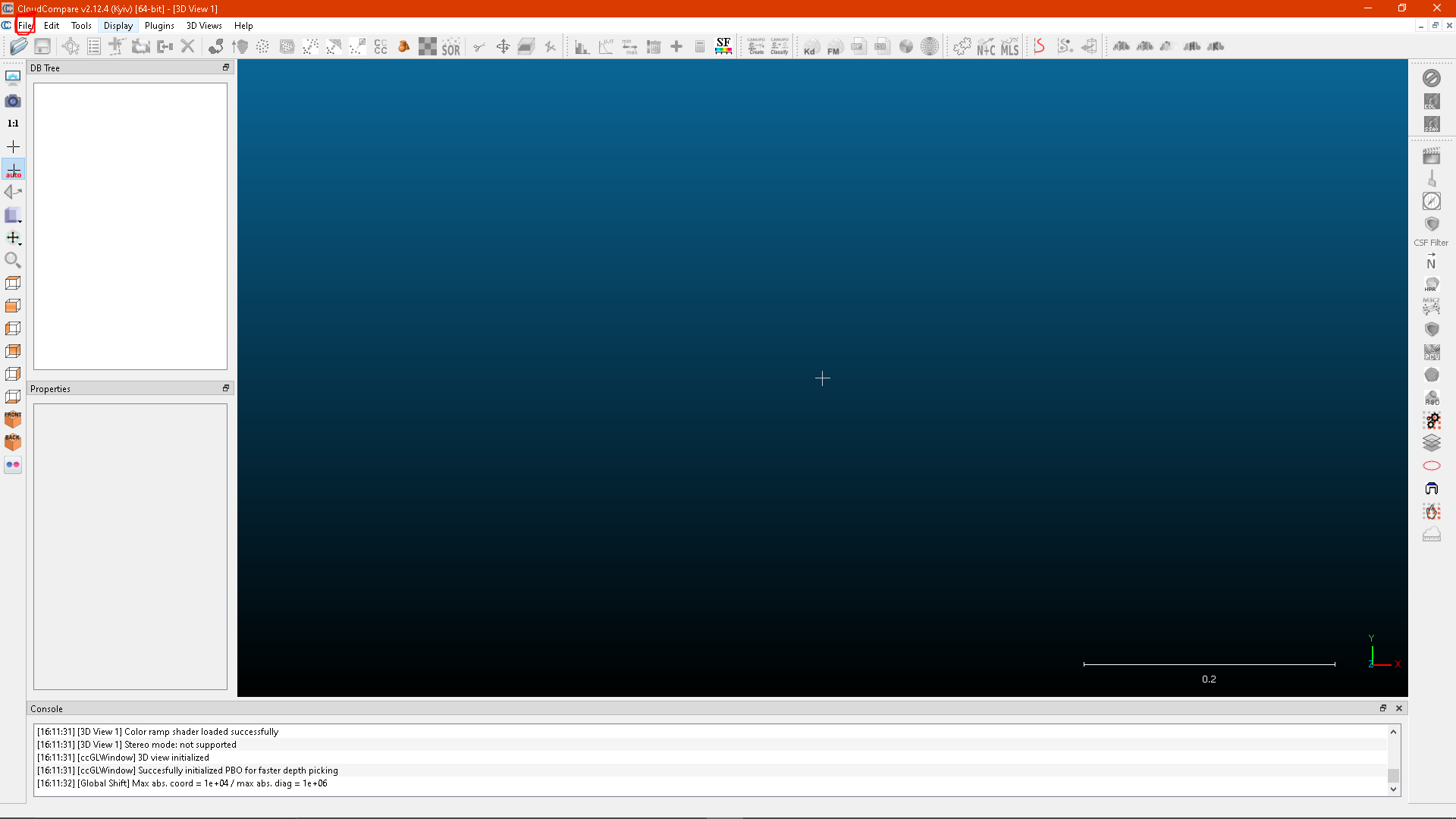Click the camera snapshot icon

pos(13,101)
